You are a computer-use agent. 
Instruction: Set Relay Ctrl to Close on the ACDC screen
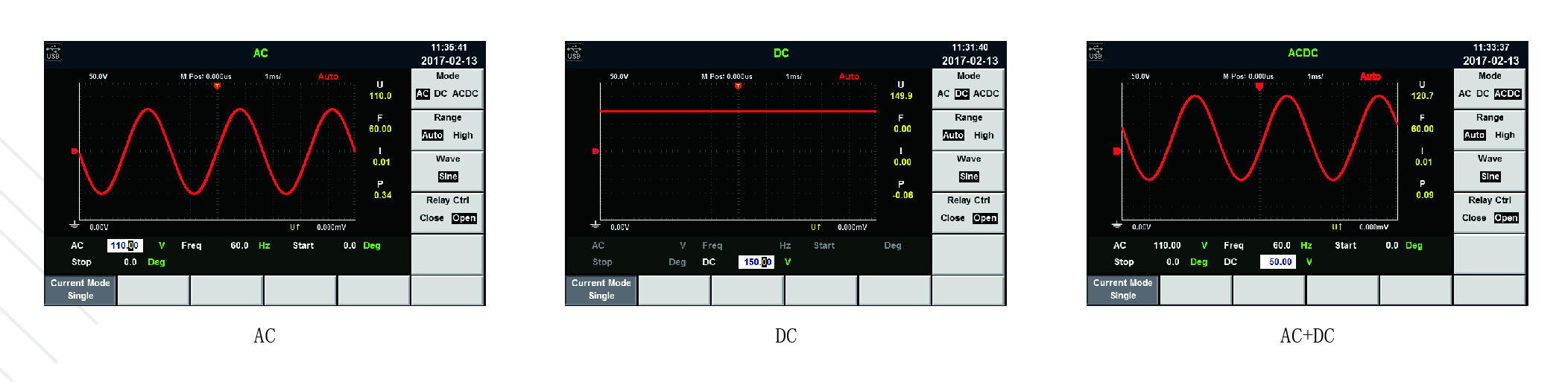point(1473,218)
